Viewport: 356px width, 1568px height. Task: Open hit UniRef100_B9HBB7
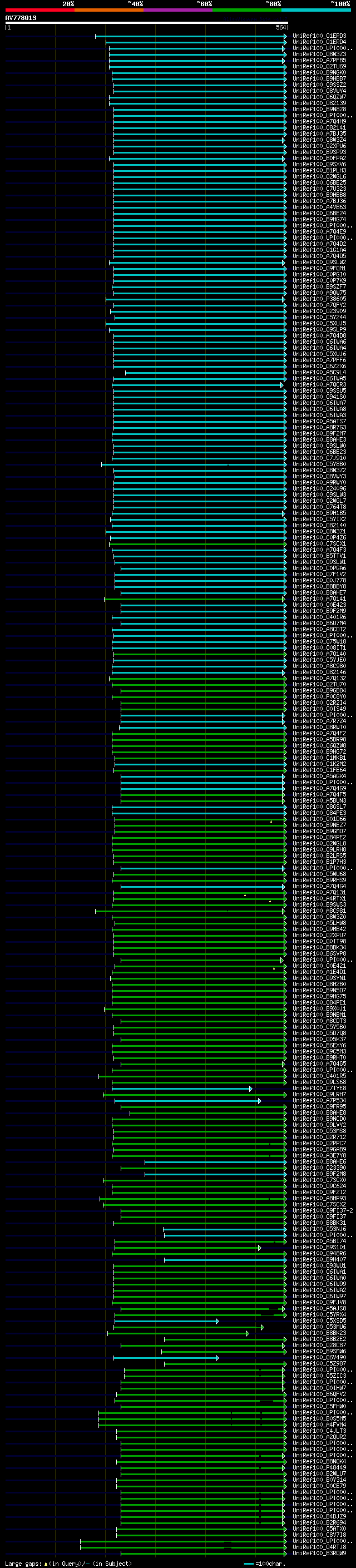319,78
